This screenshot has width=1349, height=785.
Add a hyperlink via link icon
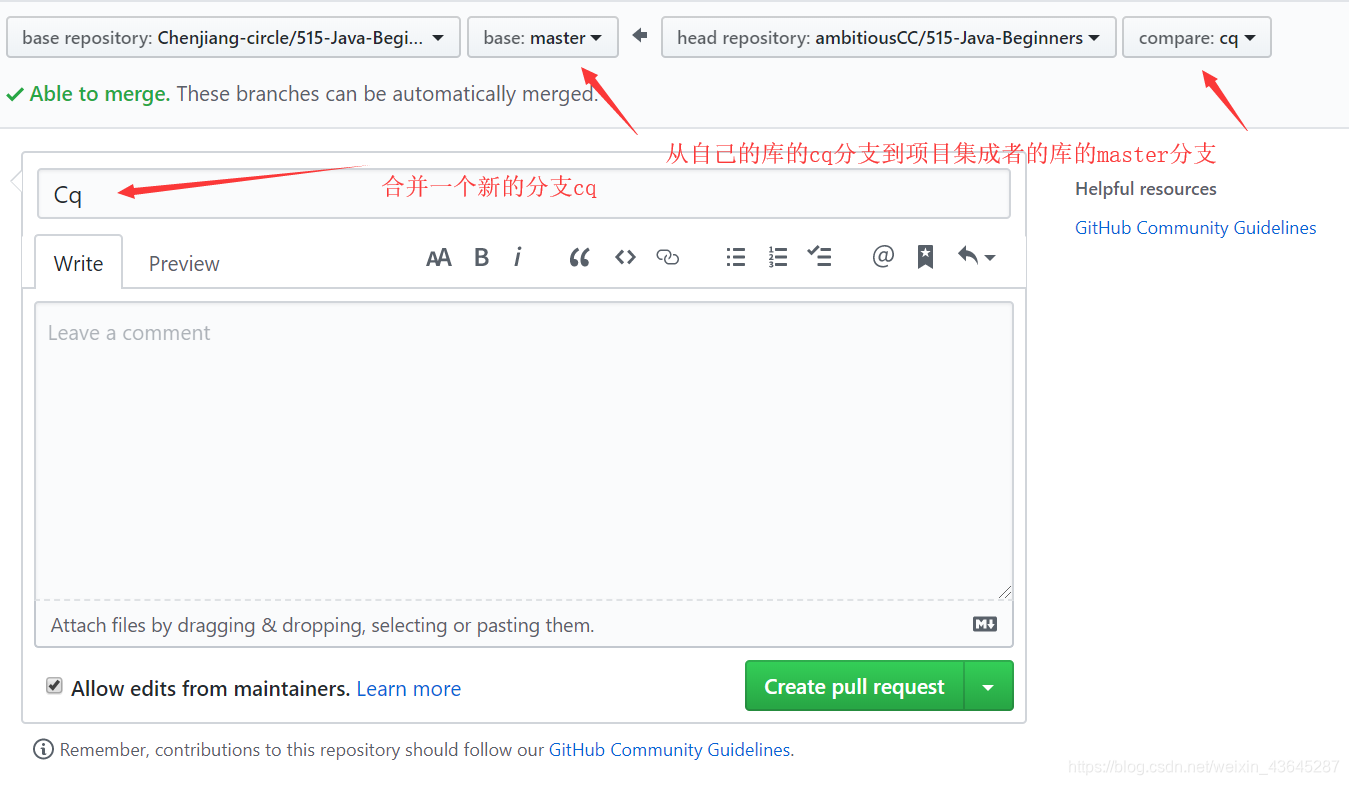pyautogui.click(x=667, y=257)
